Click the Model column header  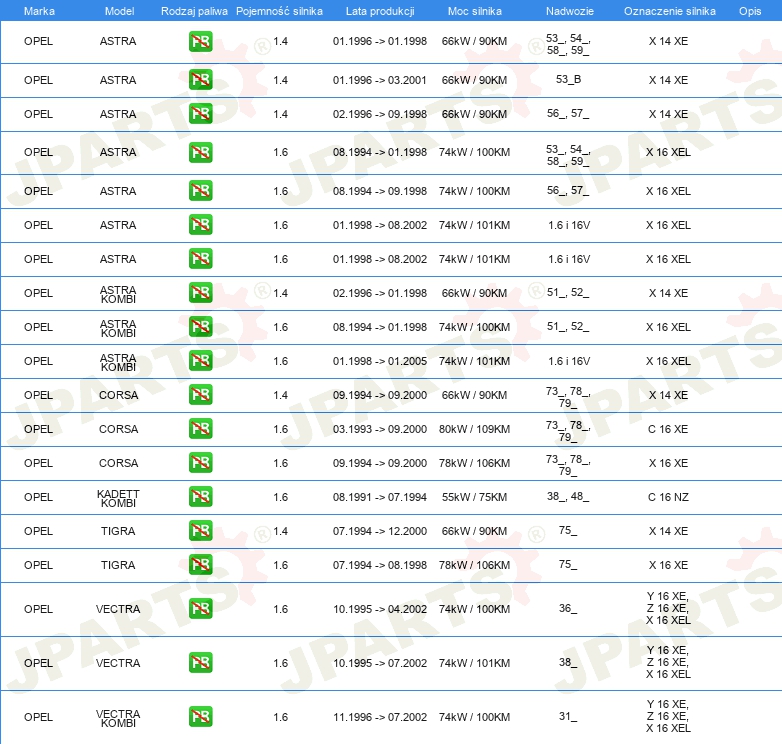tap(119, 11)
